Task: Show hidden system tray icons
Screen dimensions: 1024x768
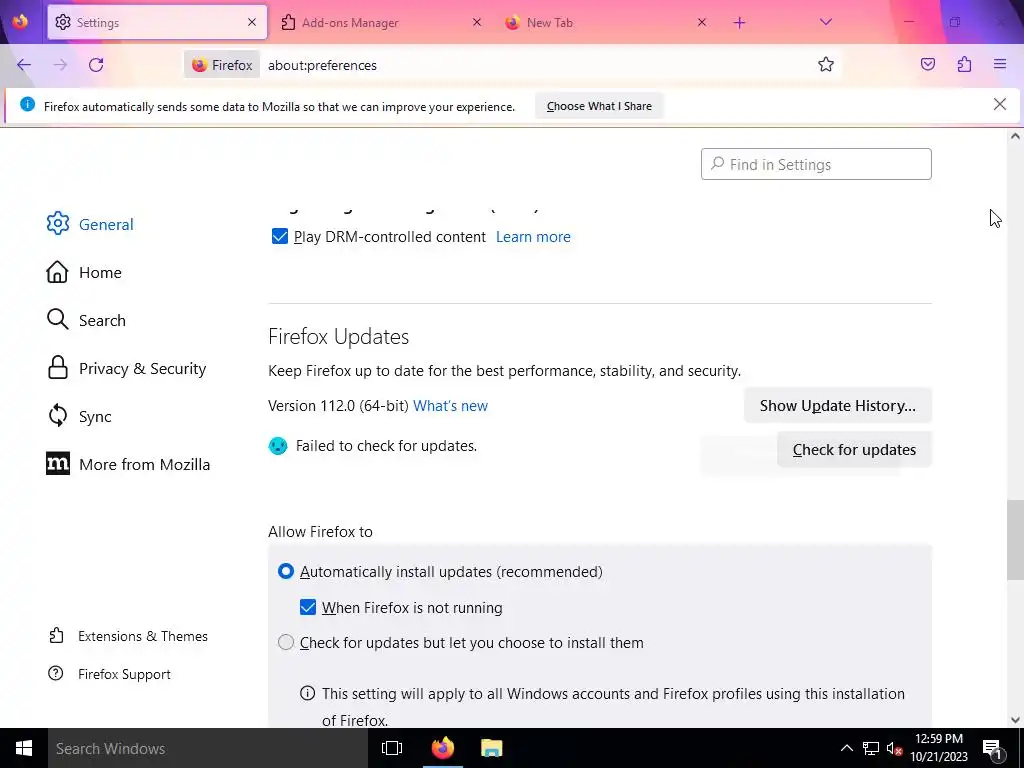Action: (846, 748)
